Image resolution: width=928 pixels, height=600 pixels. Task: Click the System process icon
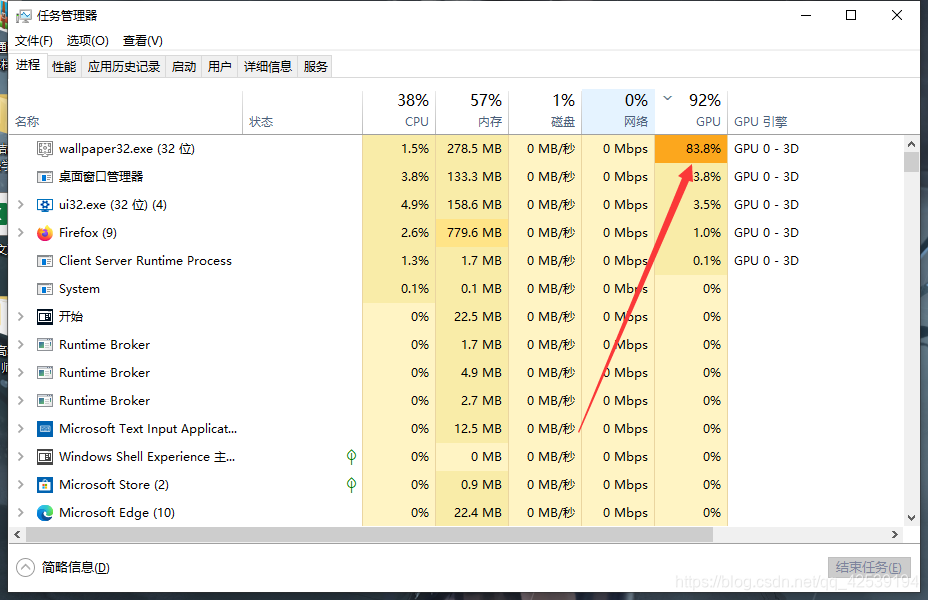[44, 289]
